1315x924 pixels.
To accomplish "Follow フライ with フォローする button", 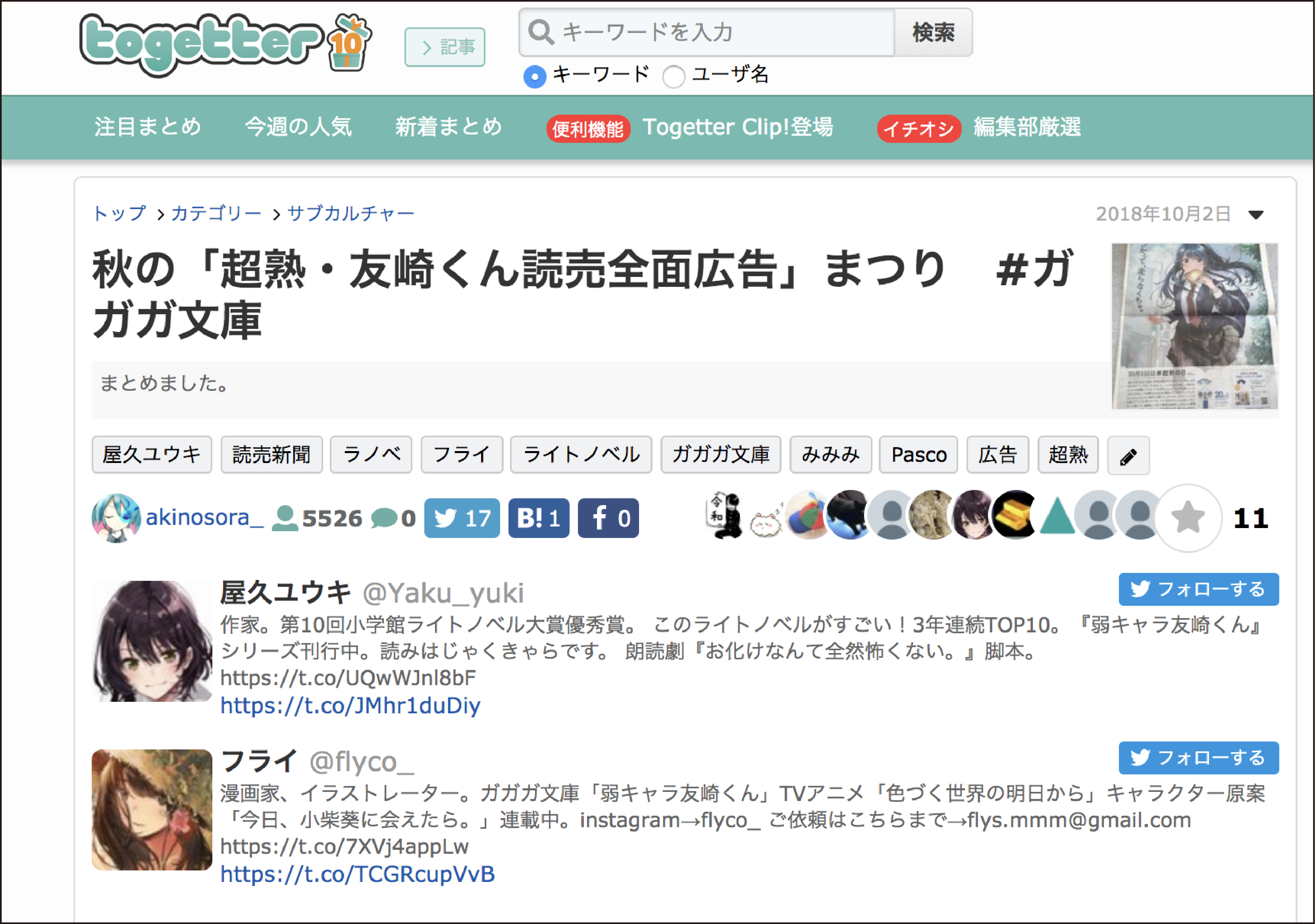I will pyautogui.click(x=1199, y=758).
